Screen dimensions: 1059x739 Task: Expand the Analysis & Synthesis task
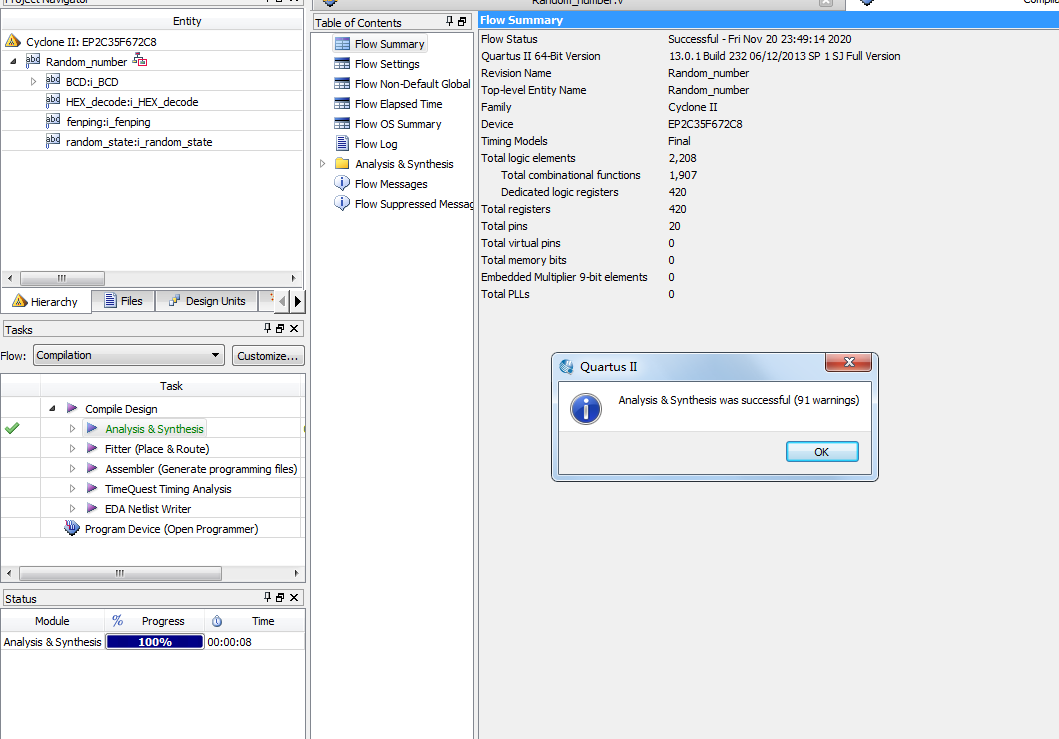72,428
